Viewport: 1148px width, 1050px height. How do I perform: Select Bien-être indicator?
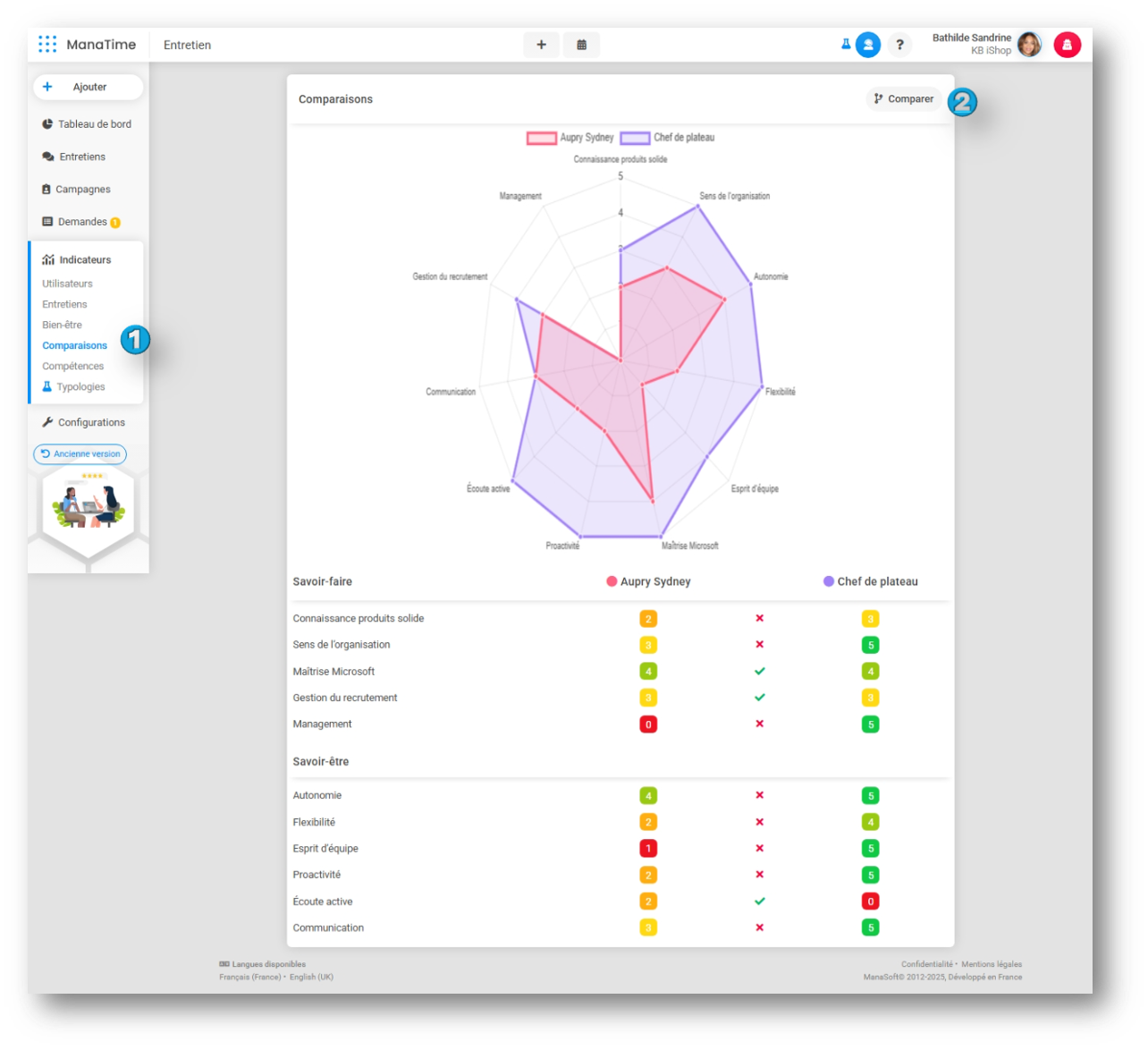[62, 325]
